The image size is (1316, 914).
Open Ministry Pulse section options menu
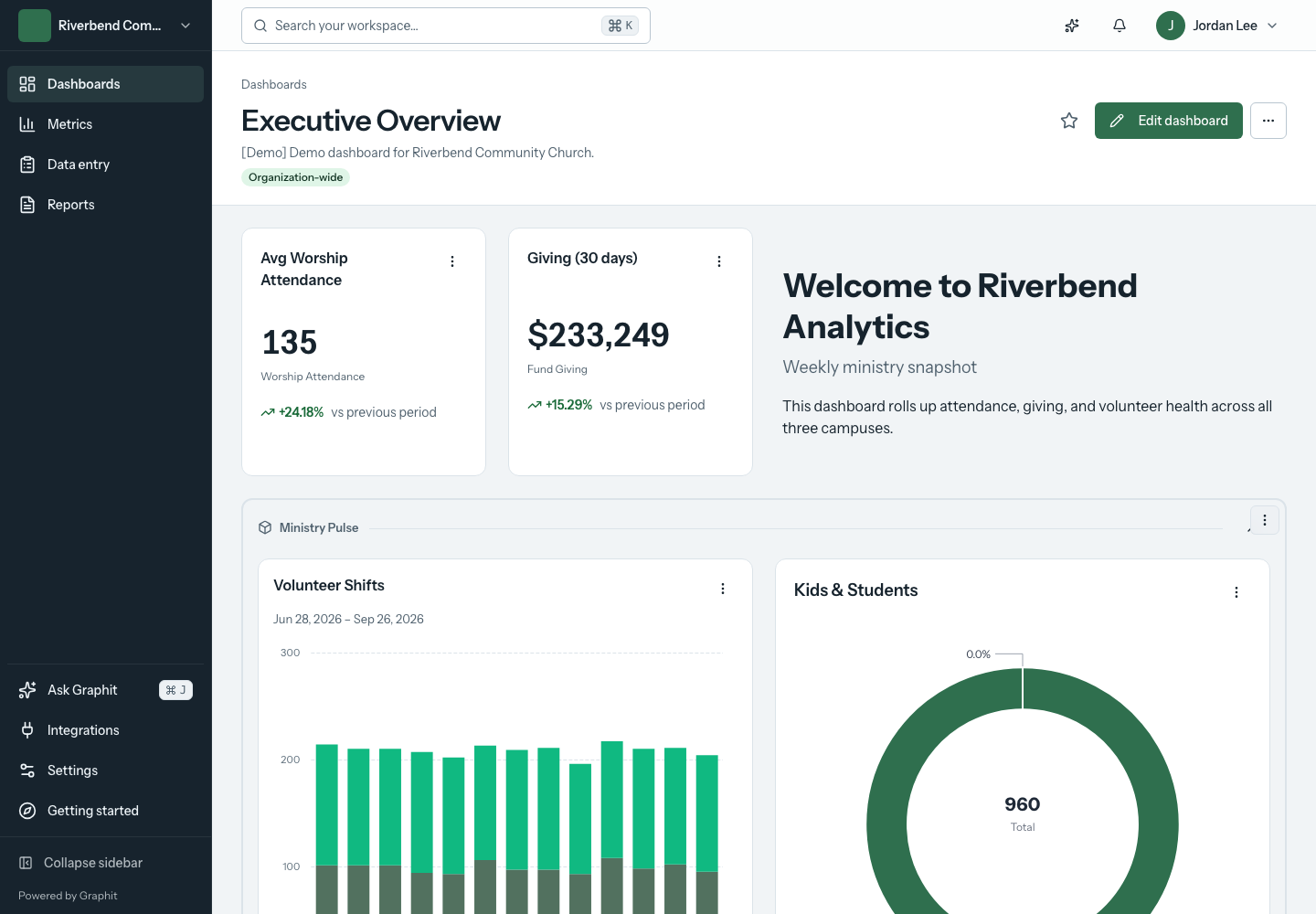point(1265,520)
